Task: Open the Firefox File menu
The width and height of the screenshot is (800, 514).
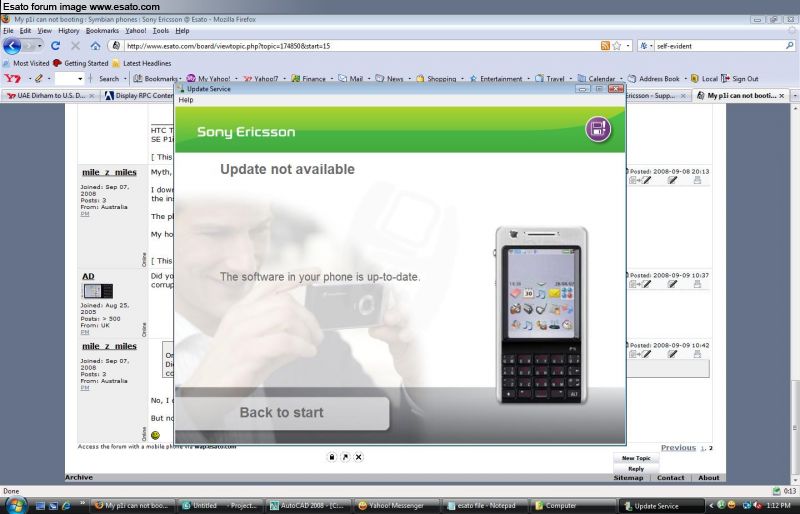Action: pyautogui.click(x=8, y=31)
